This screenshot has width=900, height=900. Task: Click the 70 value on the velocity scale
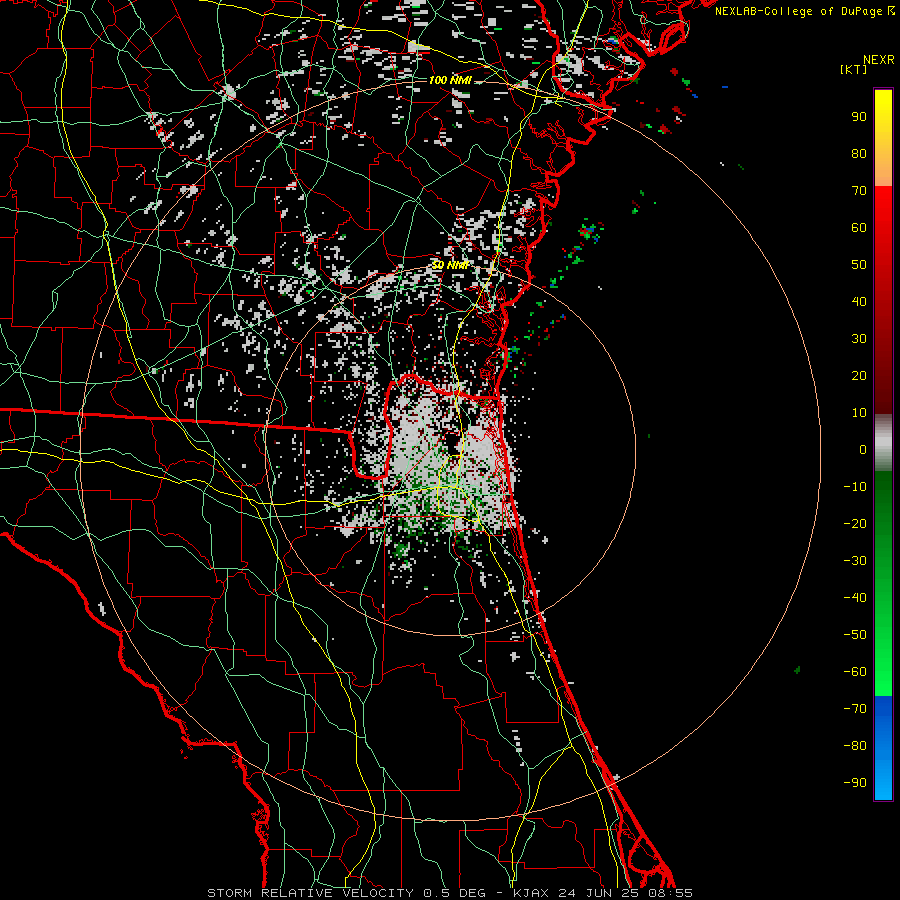tap(859, 191)
